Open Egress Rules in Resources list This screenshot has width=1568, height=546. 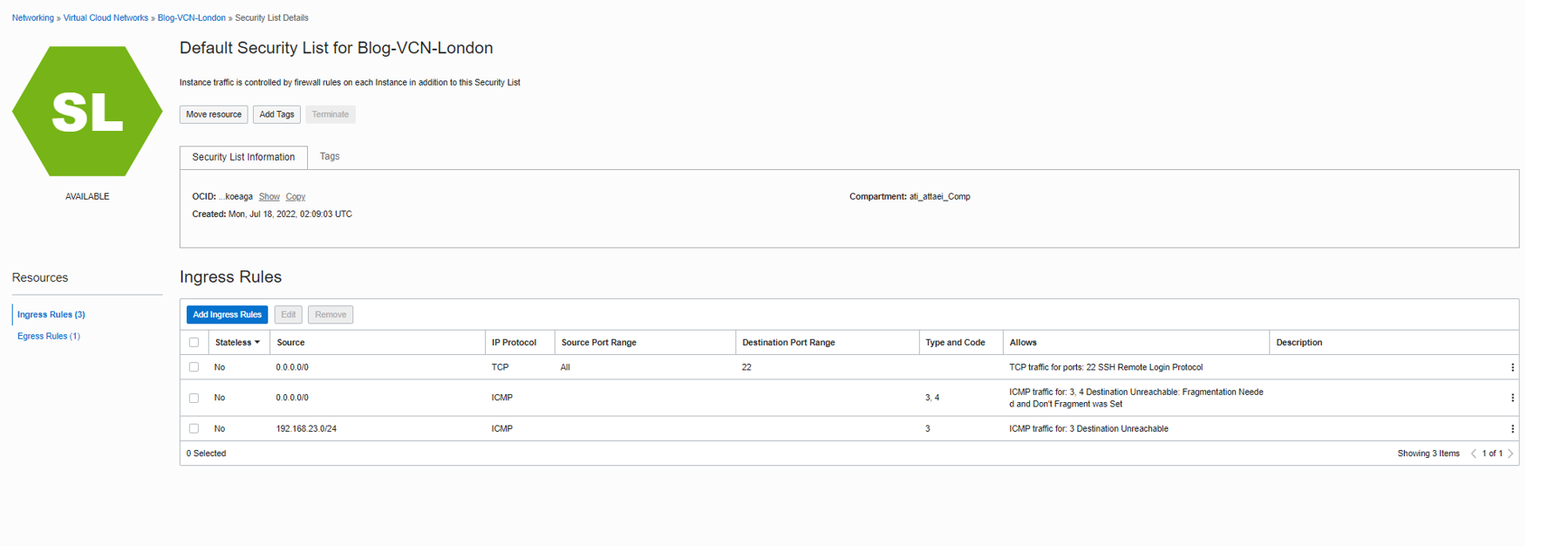(49, 337)
